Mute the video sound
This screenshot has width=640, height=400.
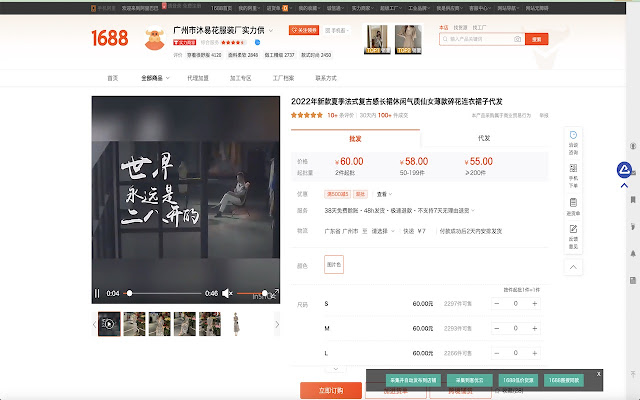(x=227, y=293)
